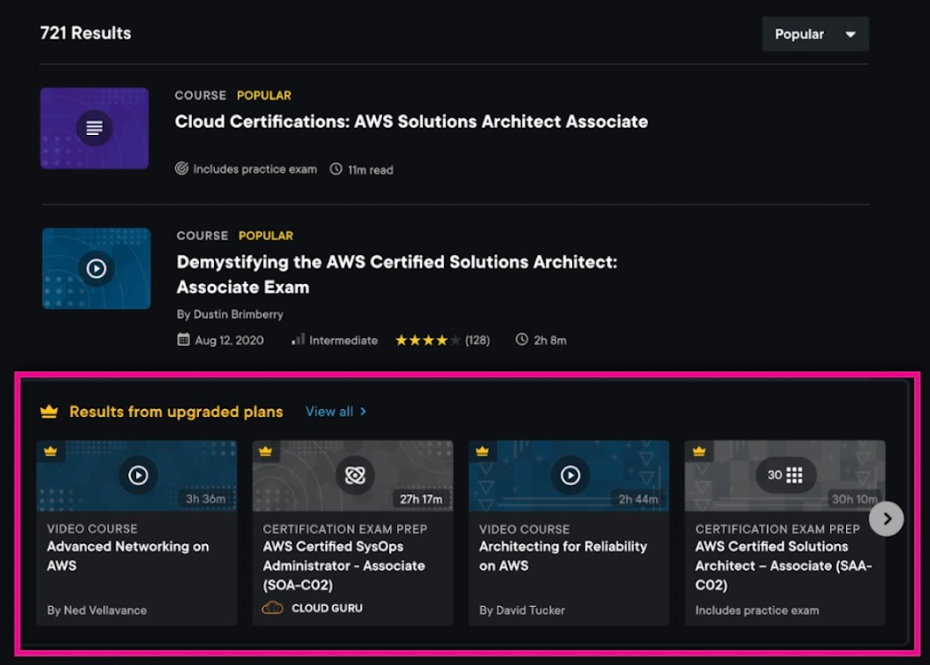Click the practice exam badge icon

181,169
